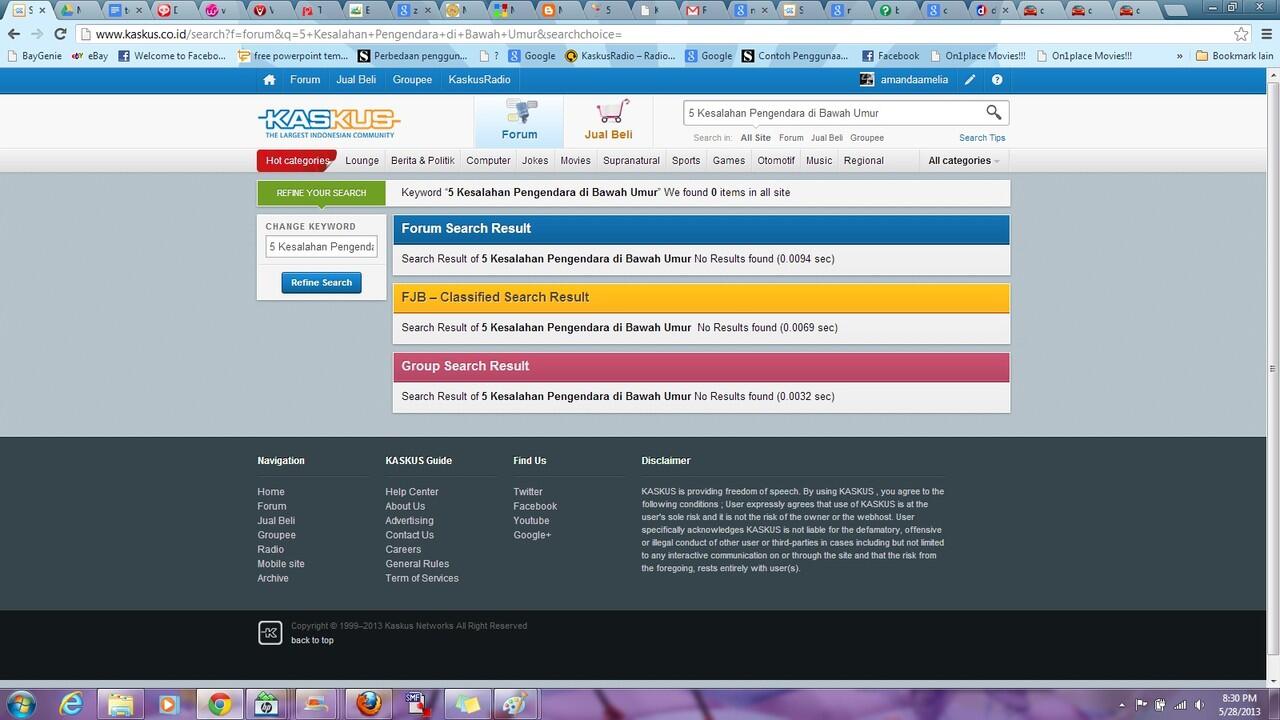The image size is (1280, 720).
Task: Open Movies category
Action: point(575,161)
